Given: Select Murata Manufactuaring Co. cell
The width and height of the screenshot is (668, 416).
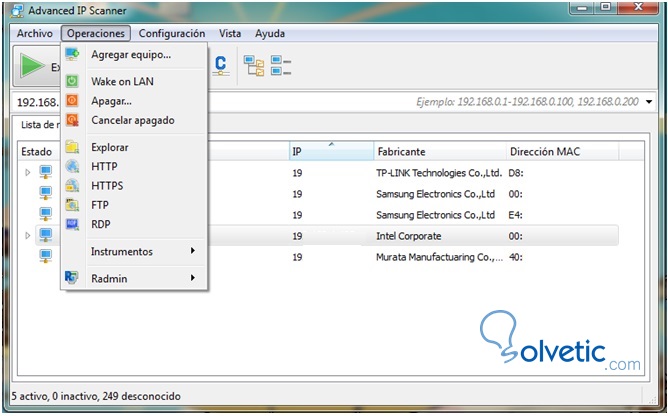Looking at the screenshot, I should point(439,257).
